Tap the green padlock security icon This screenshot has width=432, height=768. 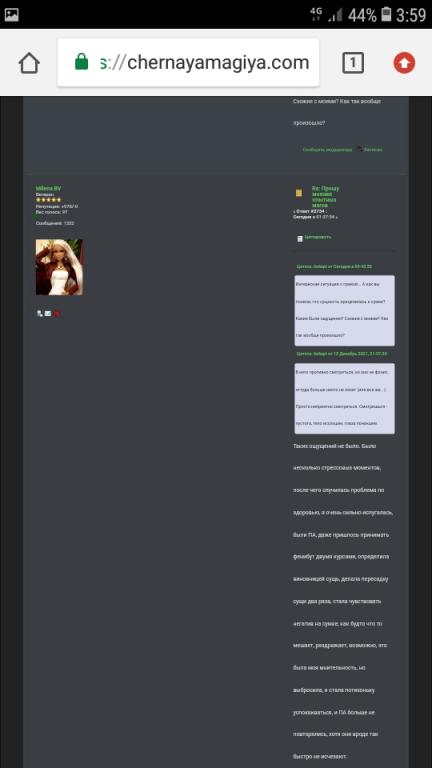pyautogui.click(x=82, y=62)
